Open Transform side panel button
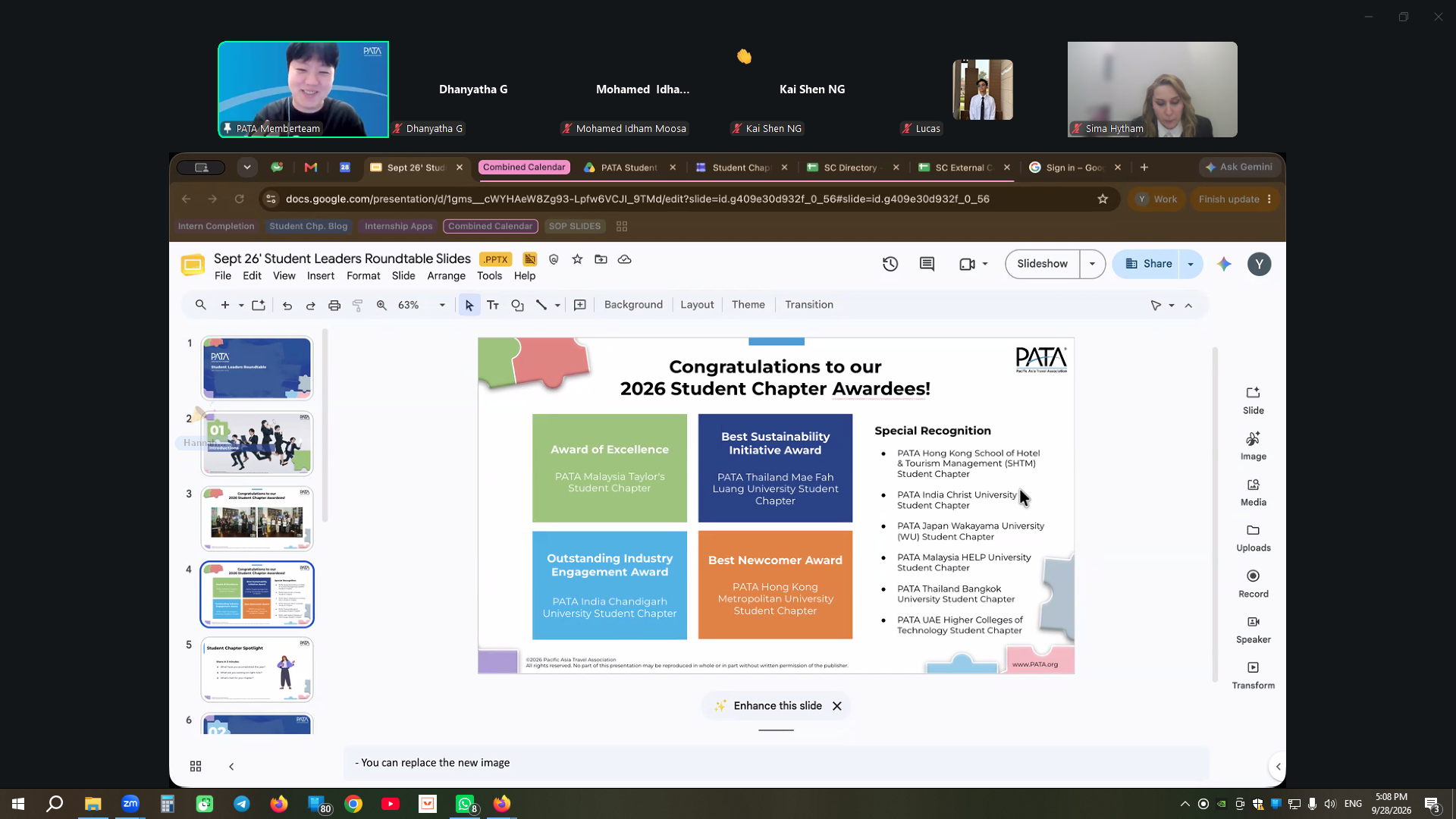This screenshot has width=1456, height=819. [x=1253, y=675]
